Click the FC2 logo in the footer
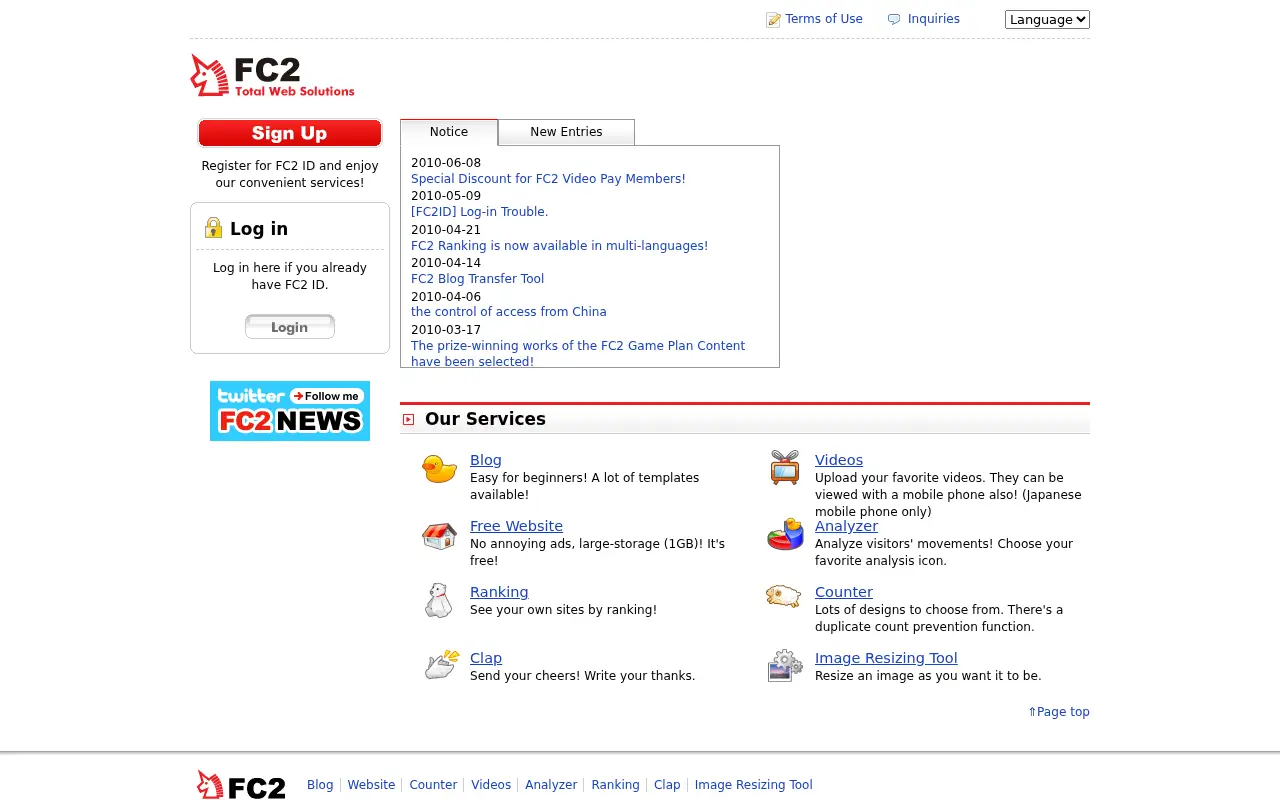This screenshot has height=800, width=1280. pyautogui.click(x=241, y=785)
